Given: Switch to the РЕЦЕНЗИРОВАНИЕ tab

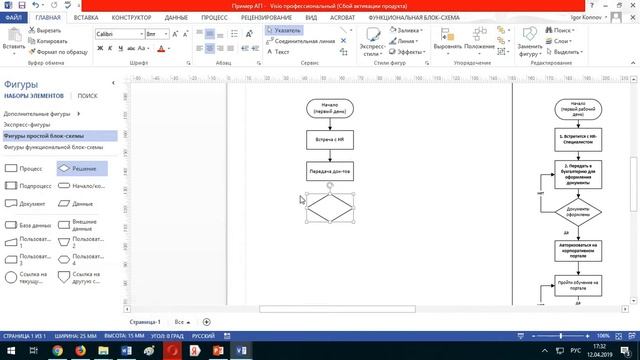Looking at the screenshot, I should coord(266,18).
